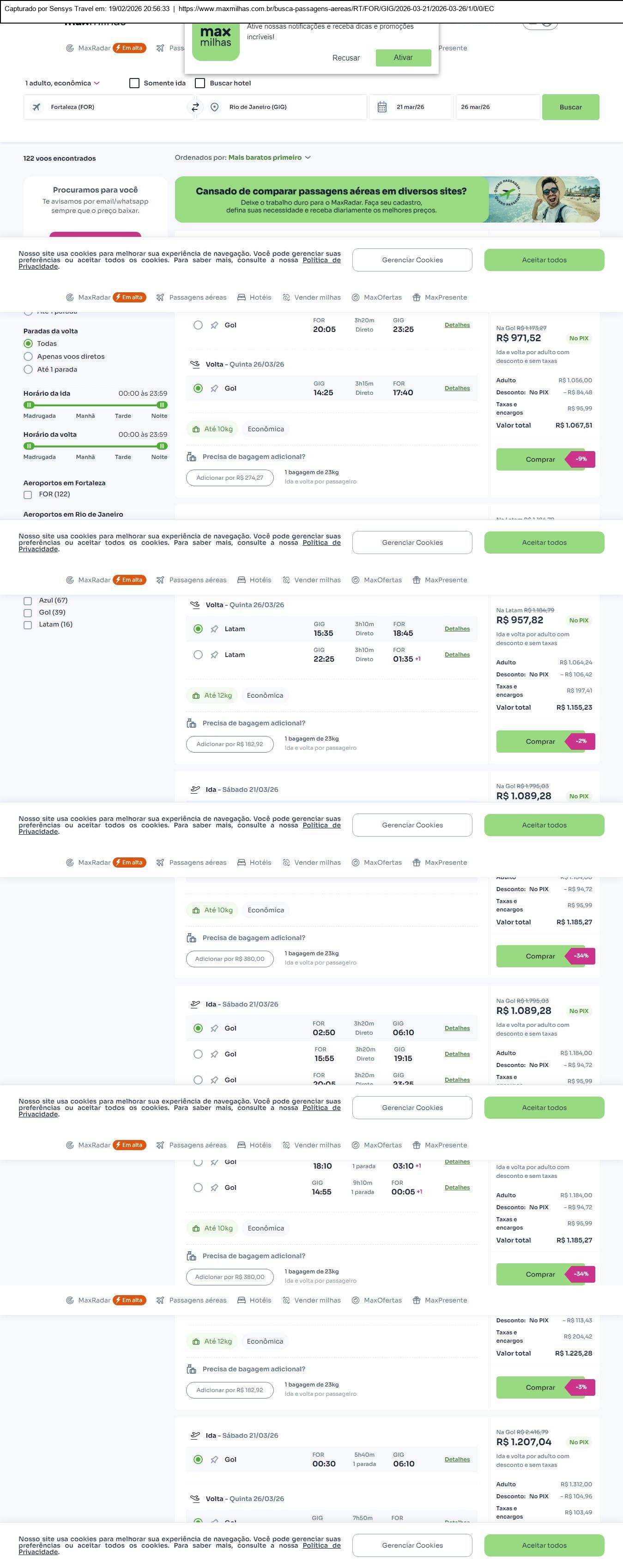This screenshot has height=1568, width=623.
Task: Click the green Buscar button
Action: (x=570, y=107)
